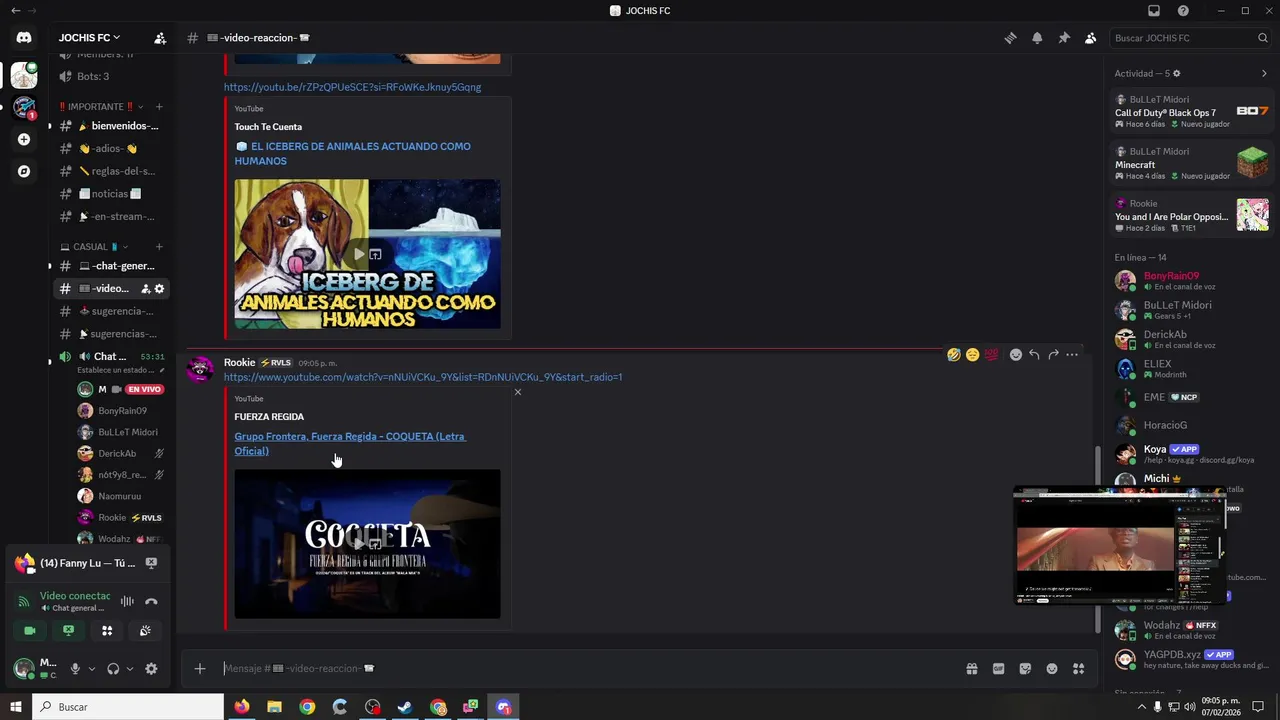1280x720 pixels.
Task: Deafen with the headphones icon
Action: (113, 669)
